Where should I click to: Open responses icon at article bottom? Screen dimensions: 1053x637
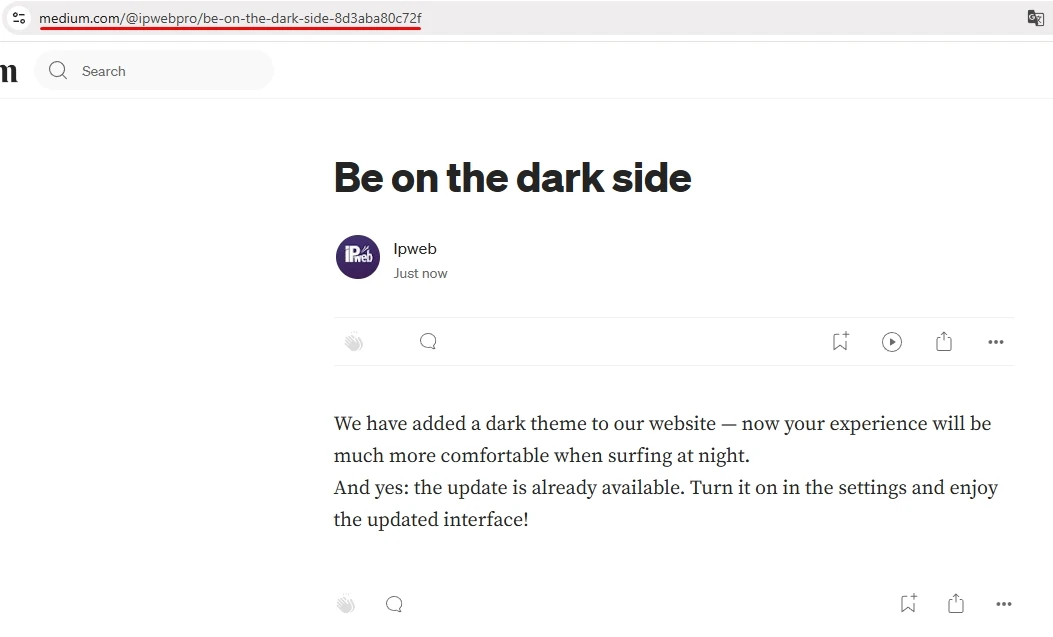tap(394, 604)
